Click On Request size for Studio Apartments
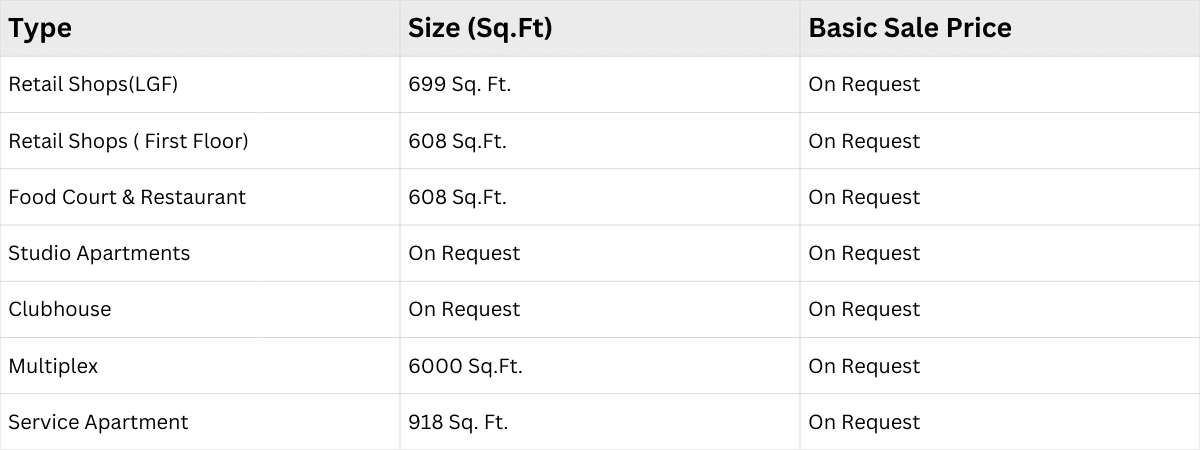The height and width of the screenshot is (450, 1200). pos(464,253)
